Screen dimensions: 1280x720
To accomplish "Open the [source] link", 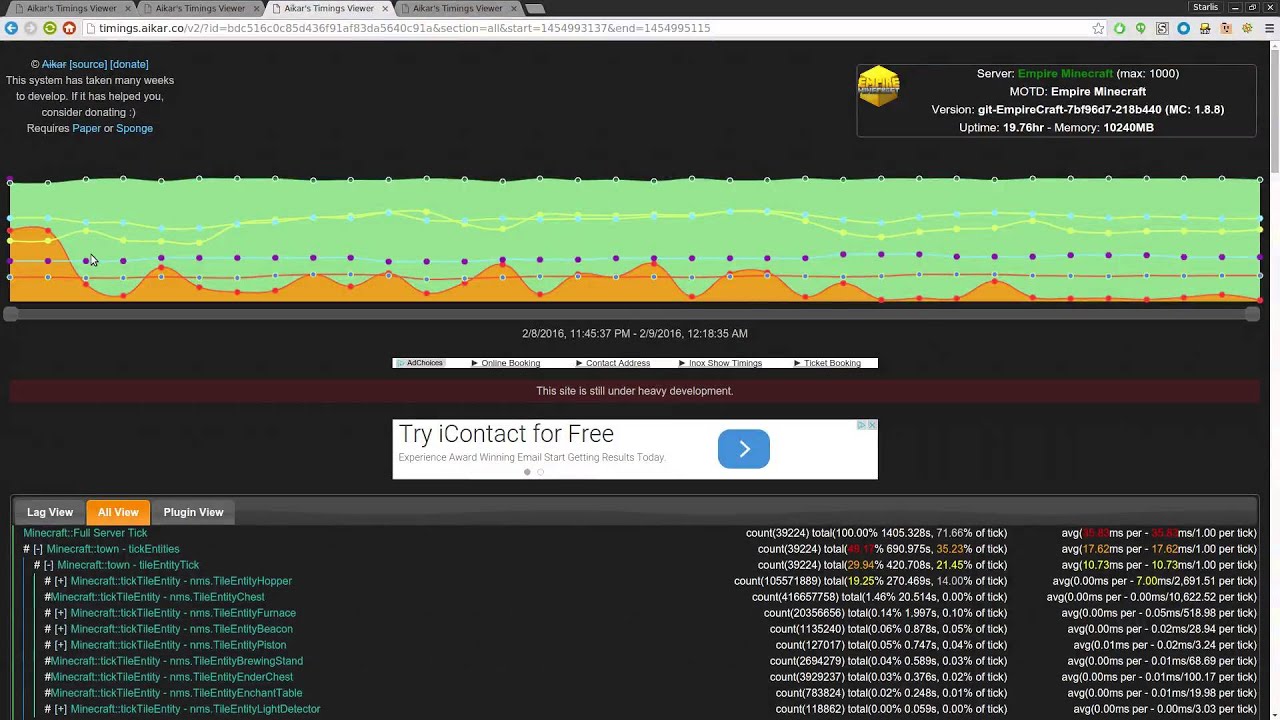I will 88,64.
